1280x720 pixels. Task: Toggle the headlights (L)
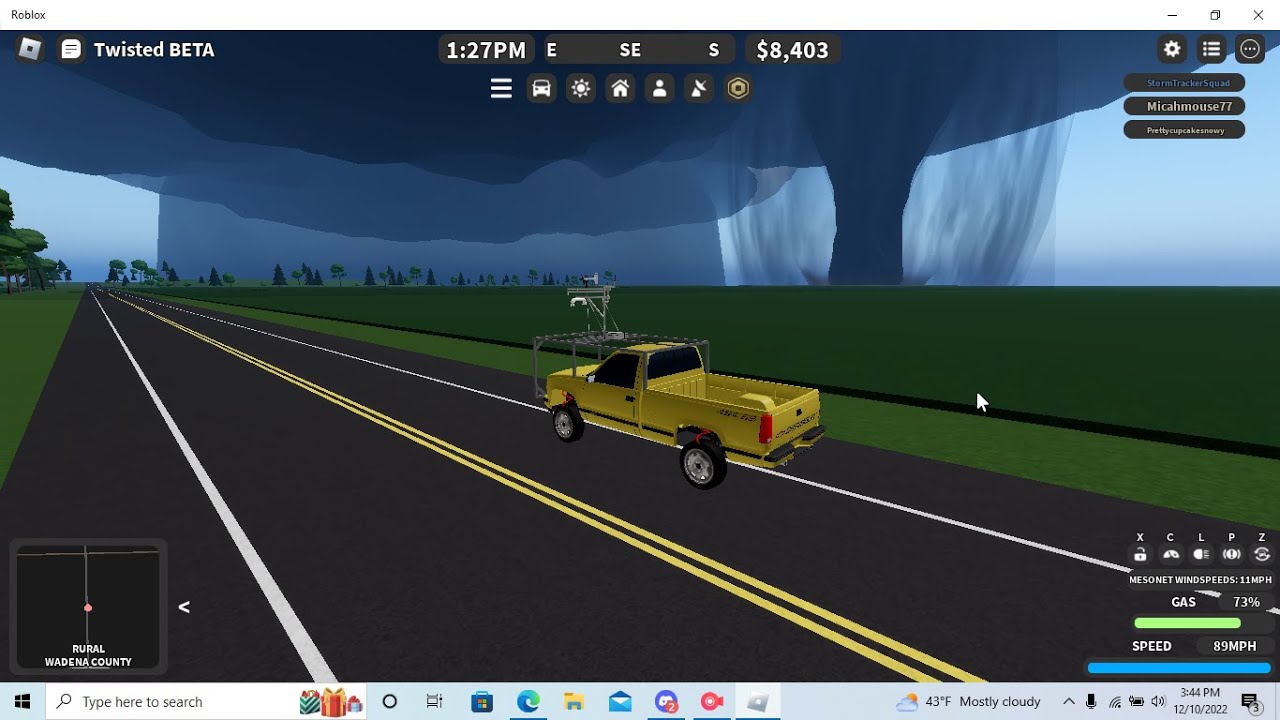1201,555
